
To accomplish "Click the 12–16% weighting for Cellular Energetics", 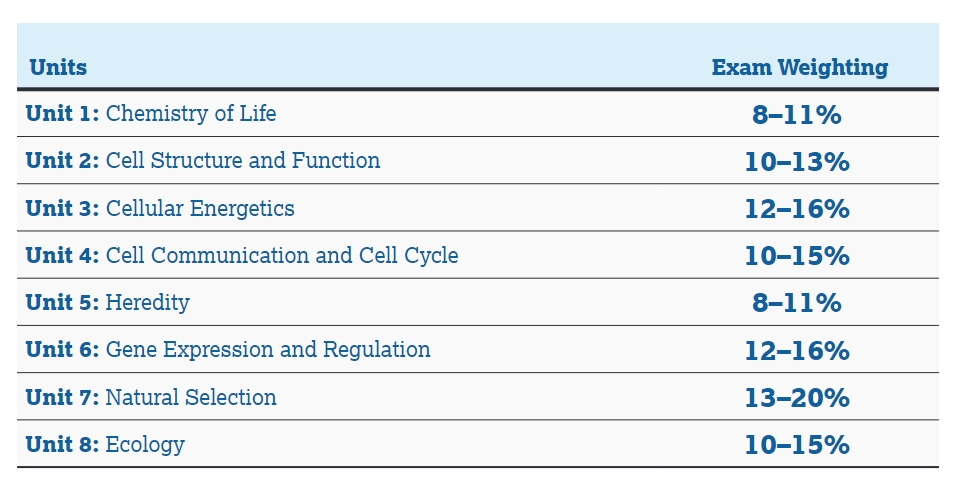I will click(x=797, y=209).
